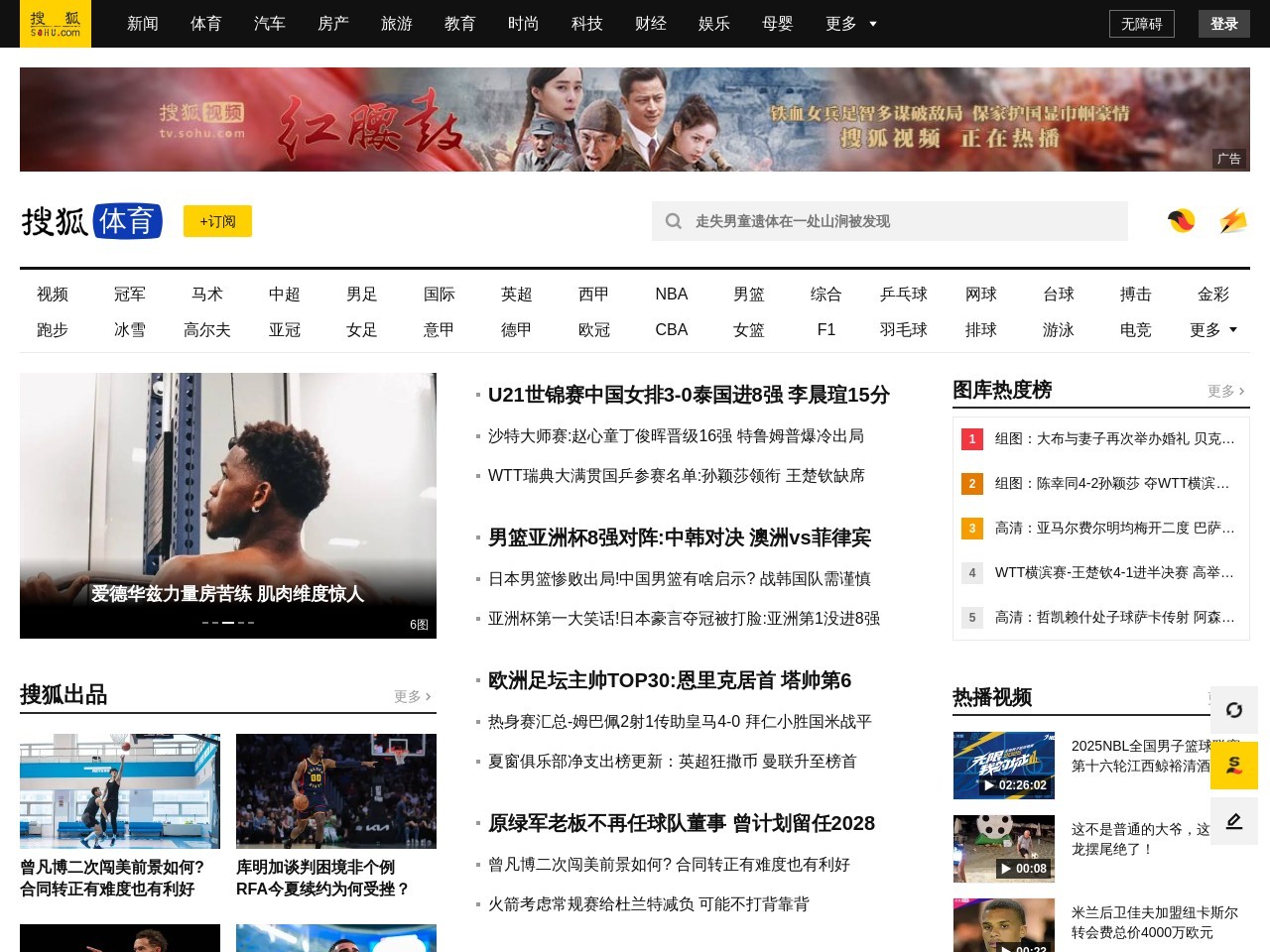The image size is (1270, 952).
Task: Open headline U21世锦赛中国女排3-0泰国进8强
Action: click(689, 395)
